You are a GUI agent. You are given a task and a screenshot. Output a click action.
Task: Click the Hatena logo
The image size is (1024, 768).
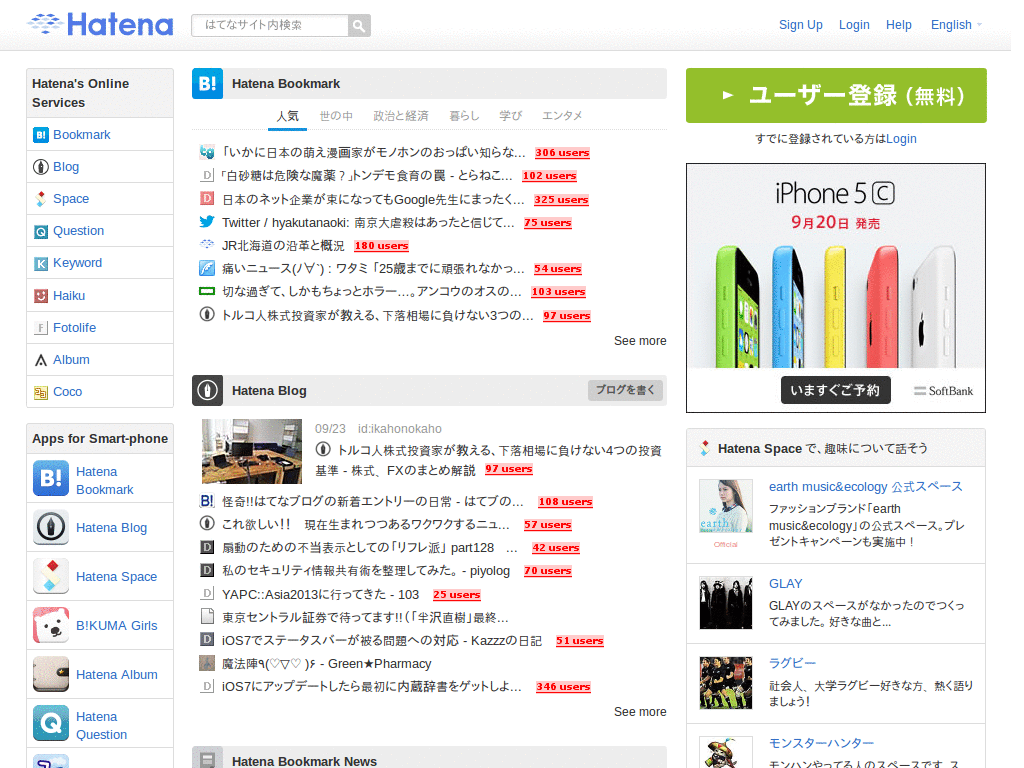point(100,24)
